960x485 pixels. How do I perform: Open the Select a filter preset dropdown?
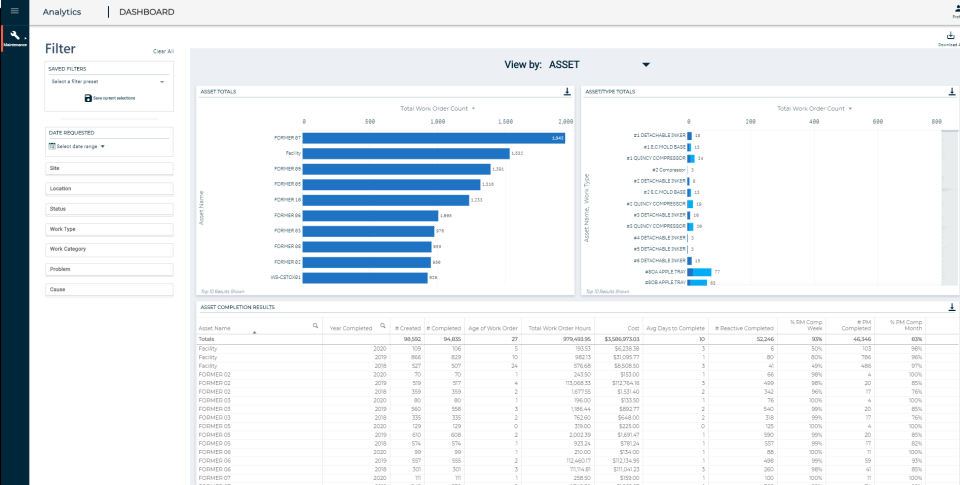(x=108, y=81)
